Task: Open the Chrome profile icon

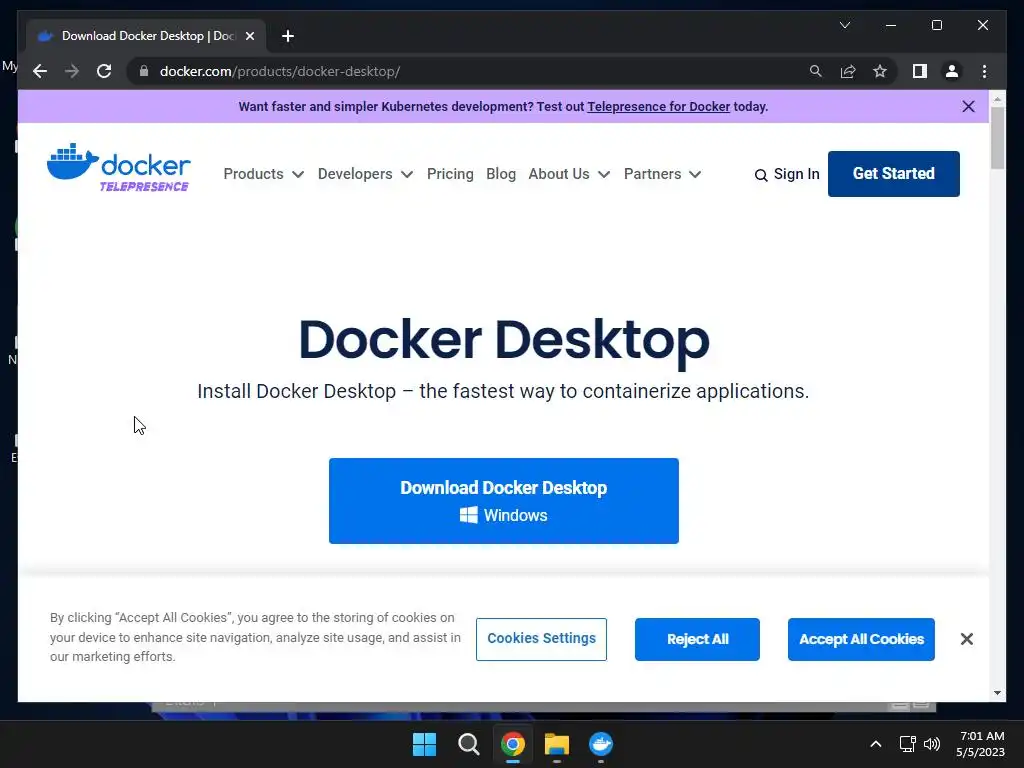Action: pyautogui.click(x=952, y=71)
